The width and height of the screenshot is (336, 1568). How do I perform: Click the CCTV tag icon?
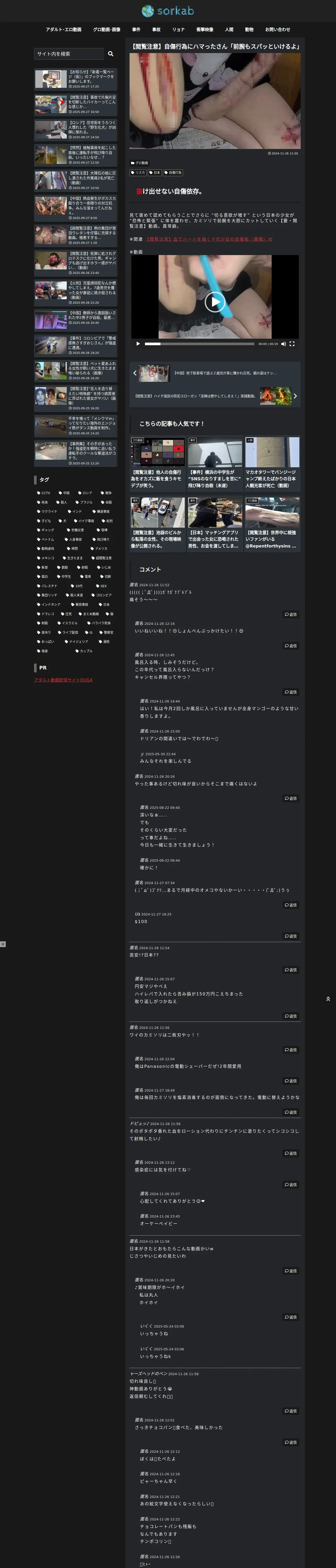click(38, 493)
